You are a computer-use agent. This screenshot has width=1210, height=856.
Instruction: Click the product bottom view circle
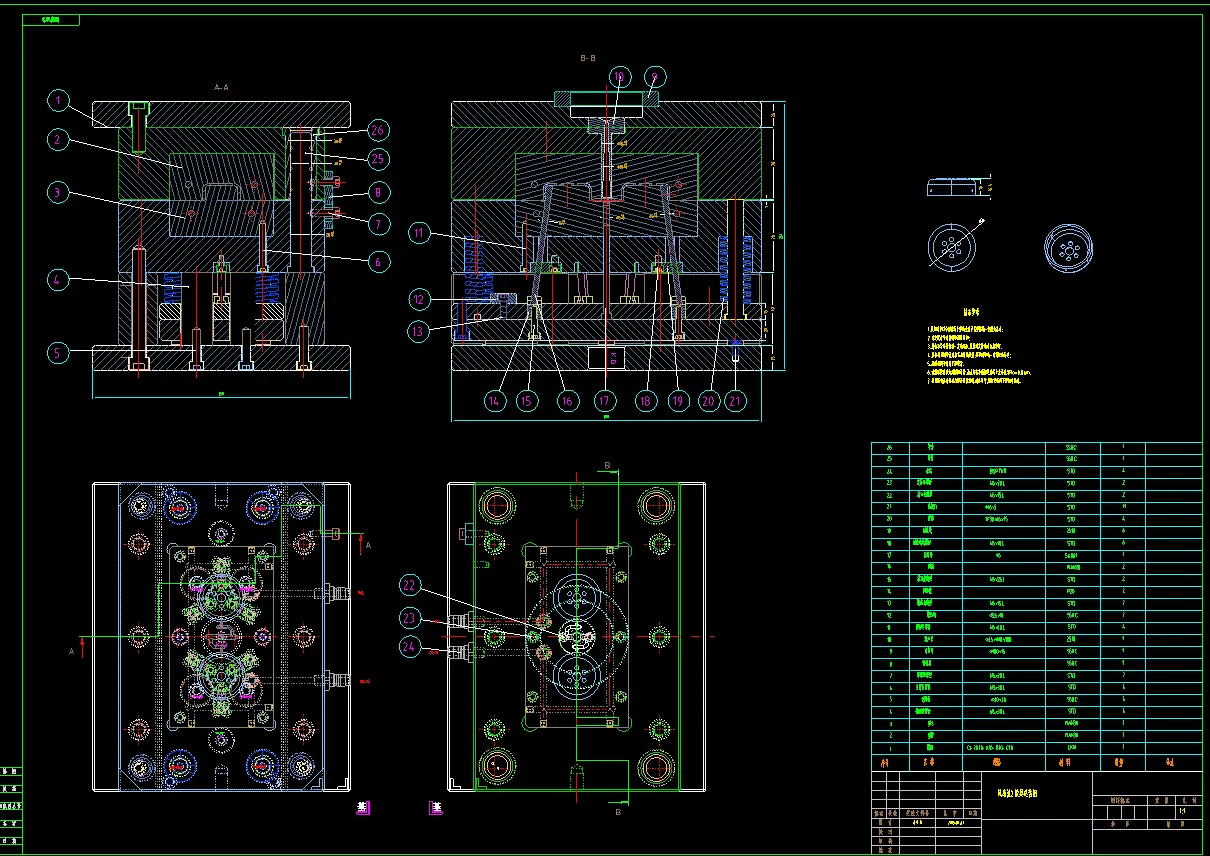(x=1068, y=247)
